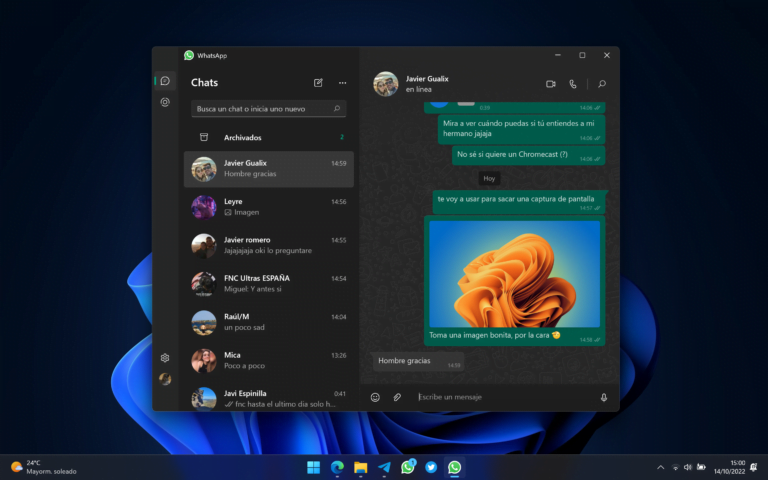Open Telegram from the taskbar

(x=384, y=467)
